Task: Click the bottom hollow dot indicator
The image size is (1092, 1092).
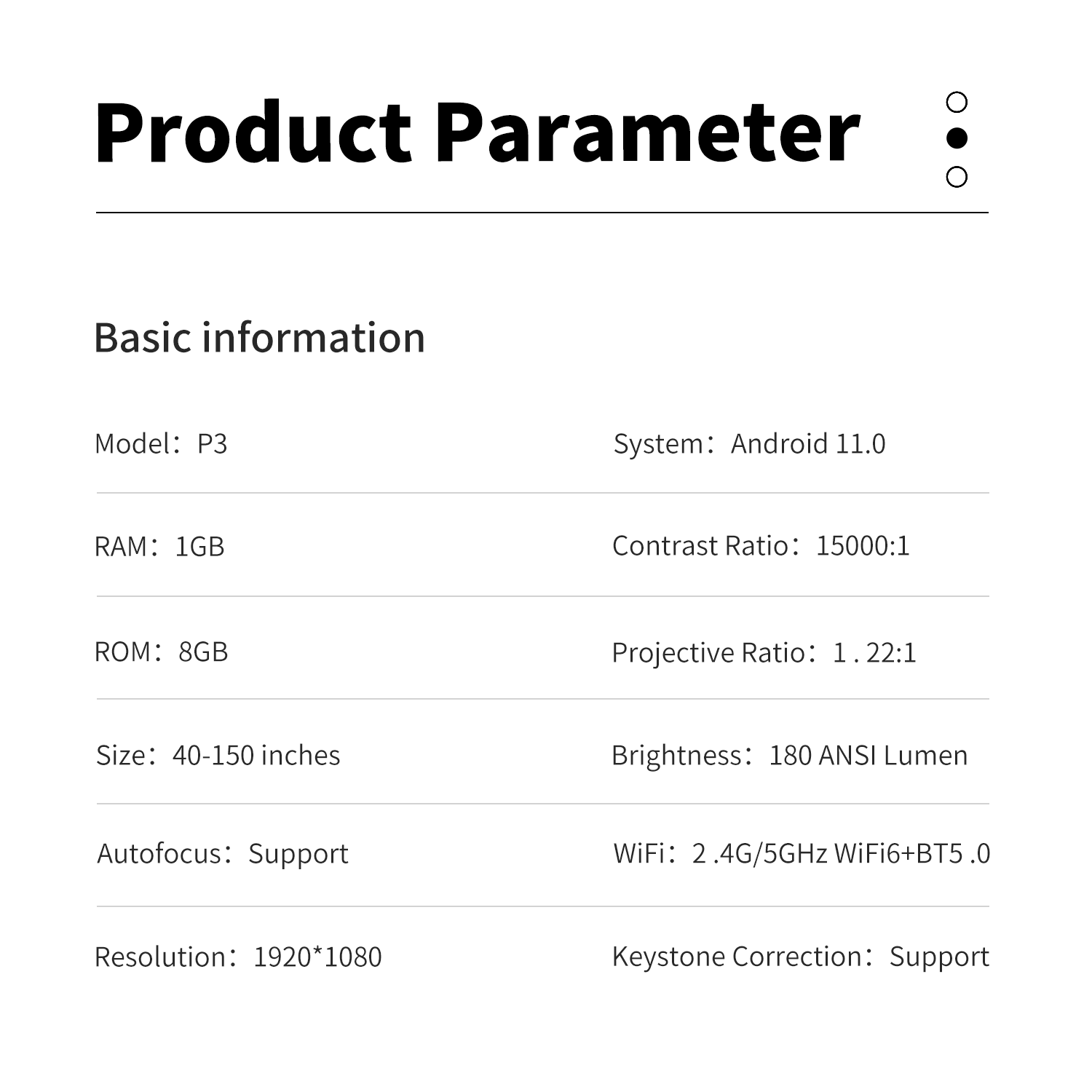Action: (x=957, y=177)
